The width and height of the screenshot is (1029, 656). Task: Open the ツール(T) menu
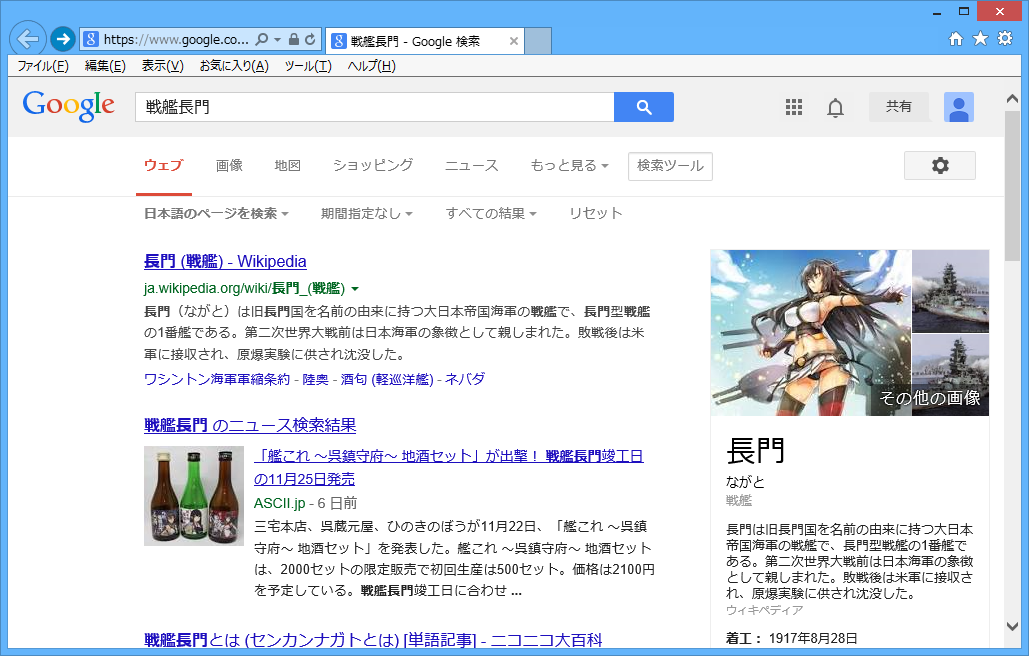point(308,66)
